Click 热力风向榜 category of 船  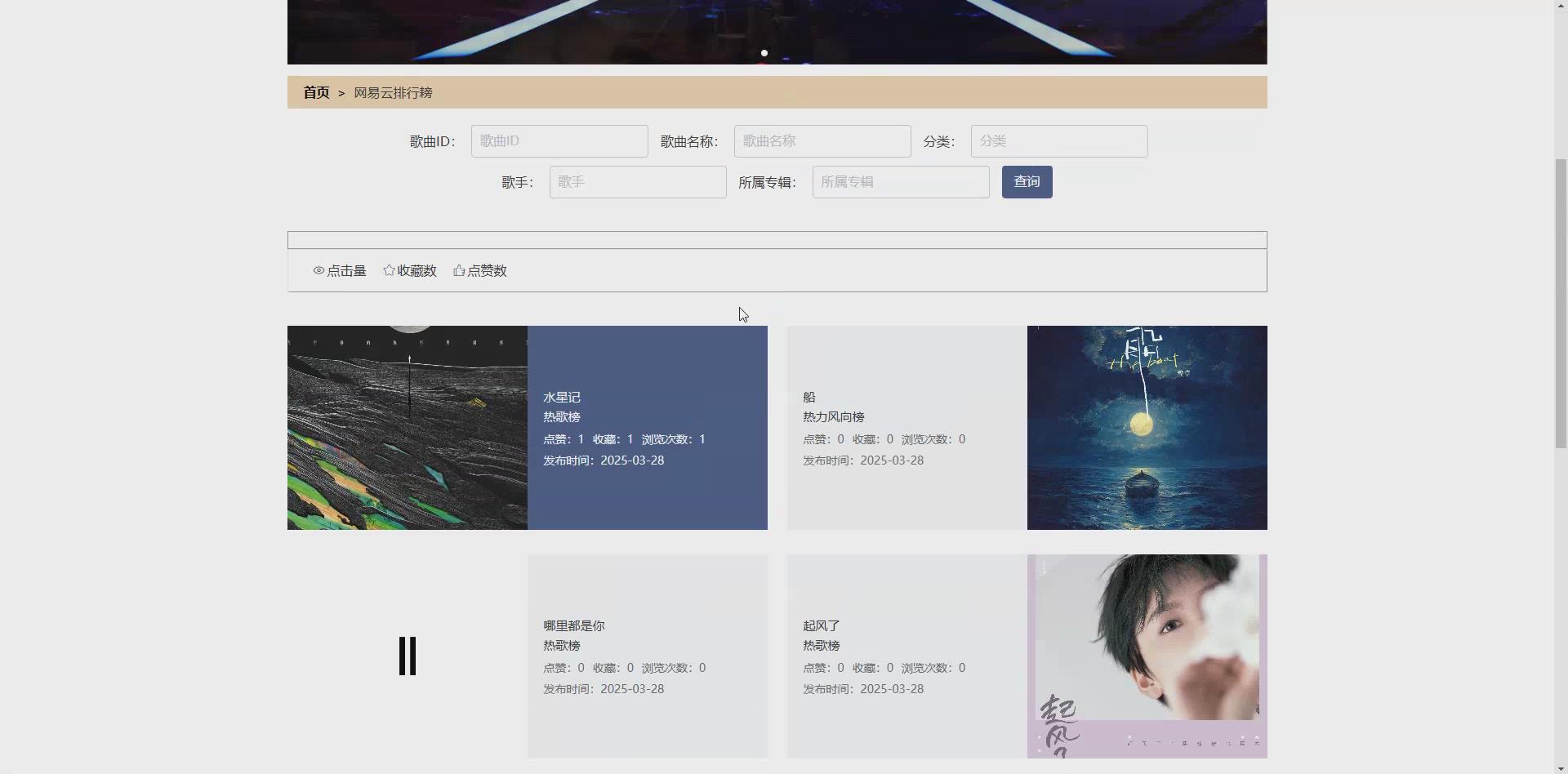click(x=834, y=417)
